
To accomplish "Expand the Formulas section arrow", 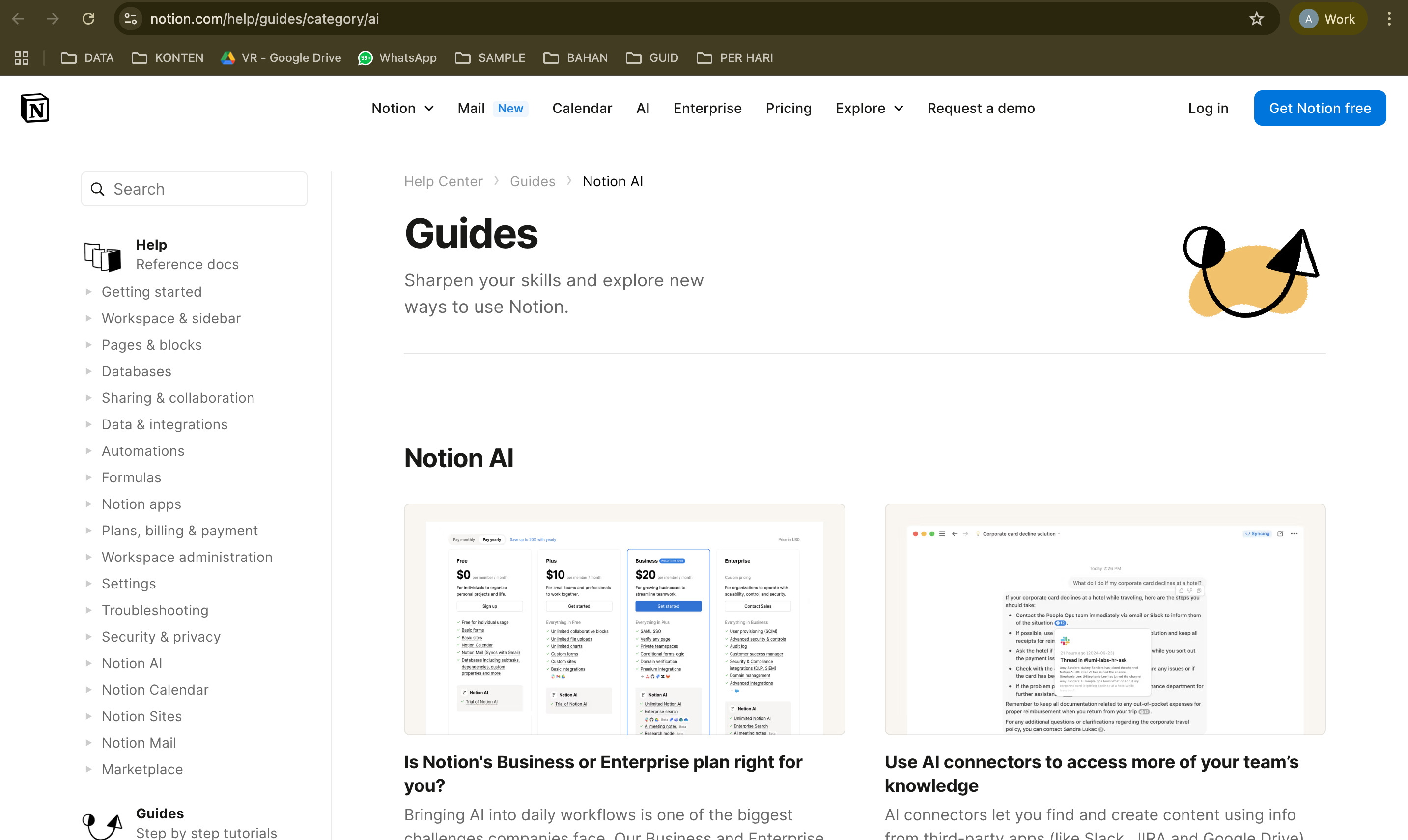I will pyautogui.click(x=88, y=477).
